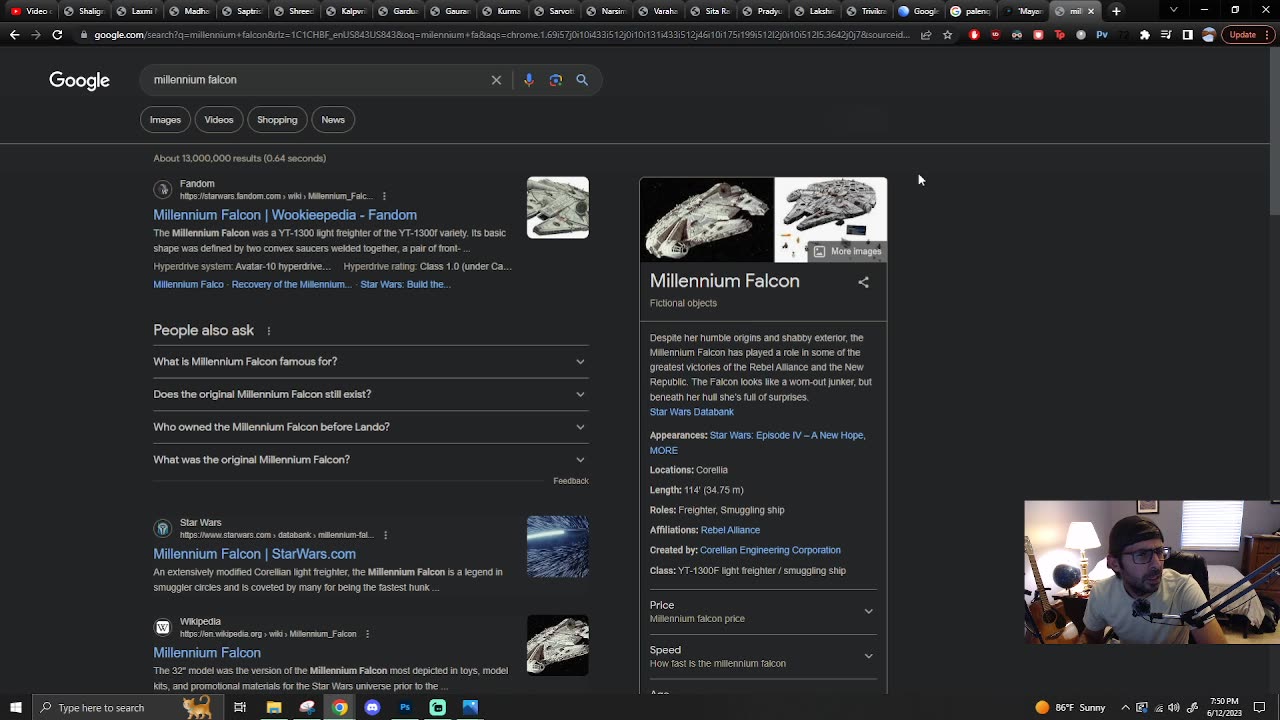Share the Millennium Falcon knowledge panel
This screenshot has height=720, width=1280.
(863, 283)
